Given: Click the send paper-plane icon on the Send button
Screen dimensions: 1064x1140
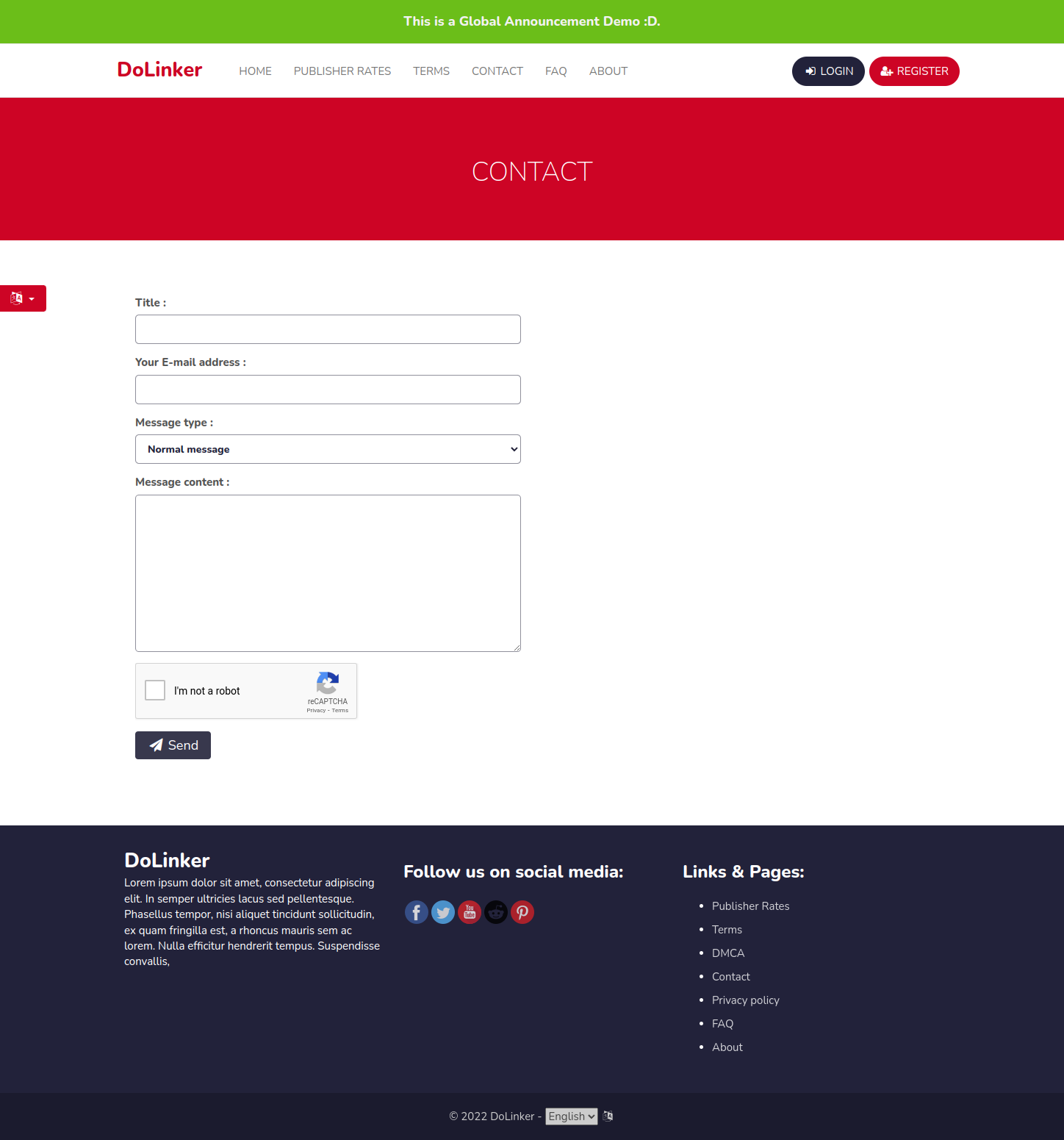Looking at the screenshot, I should (156, 745).
